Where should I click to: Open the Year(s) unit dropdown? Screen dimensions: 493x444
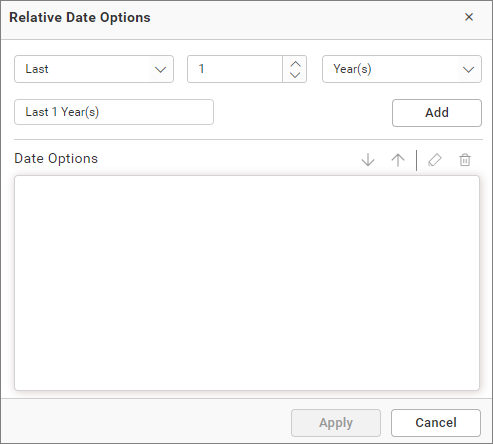(402, 69)
